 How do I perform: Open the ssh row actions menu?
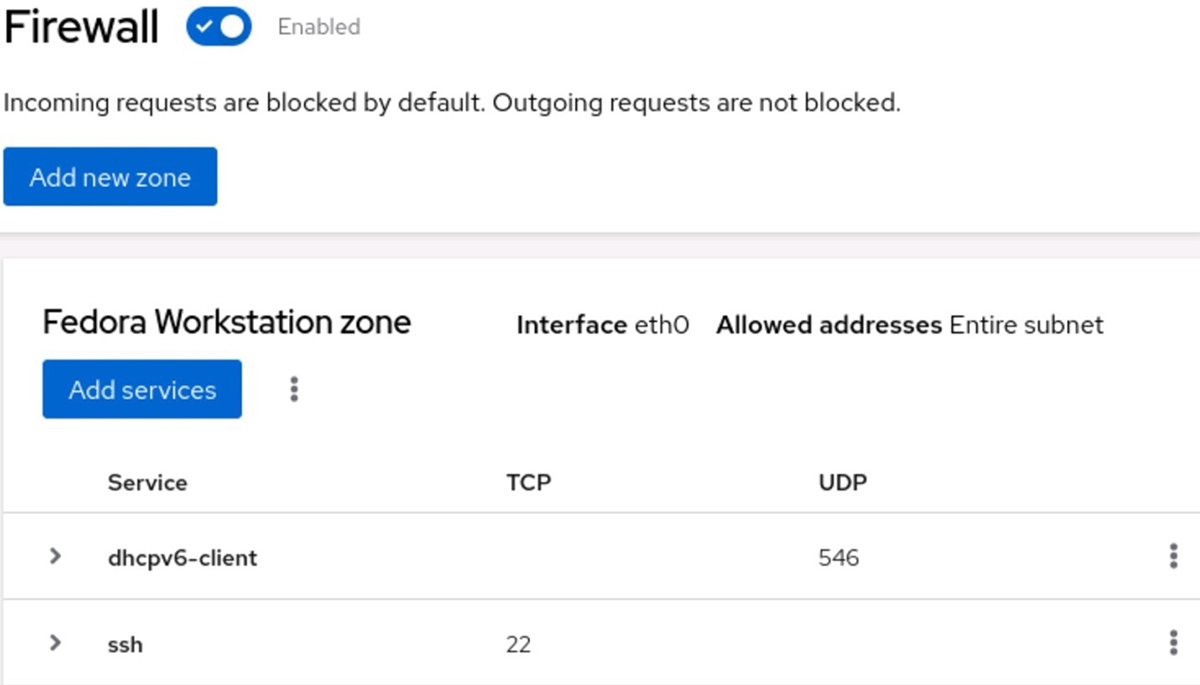[1173, 643]
